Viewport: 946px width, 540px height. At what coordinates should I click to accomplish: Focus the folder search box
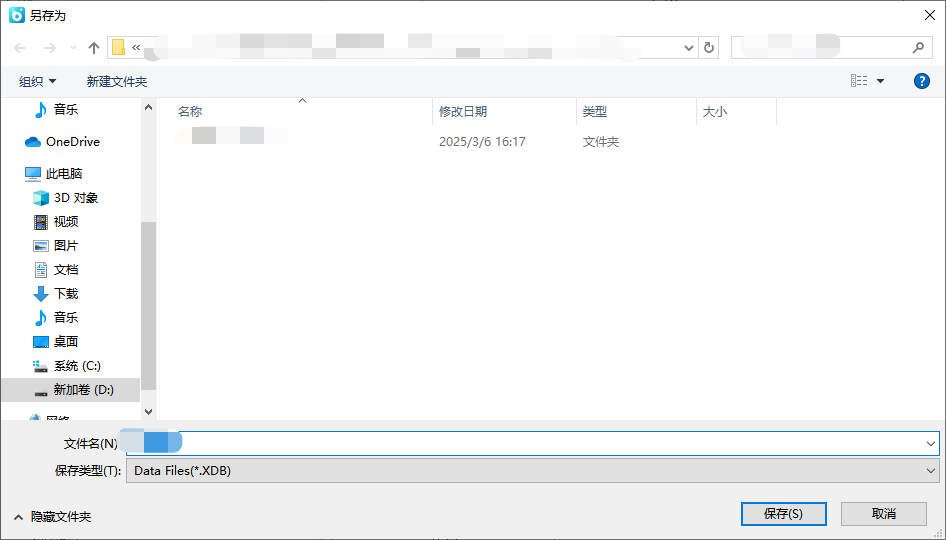832,48
